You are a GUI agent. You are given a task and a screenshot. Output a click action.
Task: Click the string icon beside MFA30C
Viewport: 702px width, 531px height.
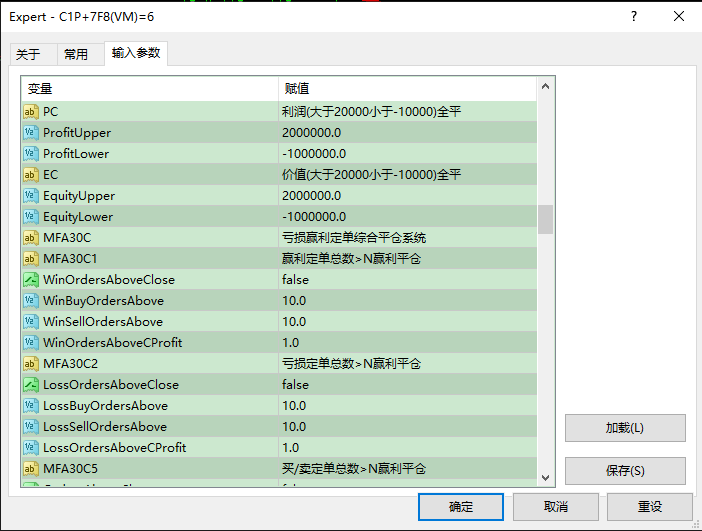click(30, 238)
